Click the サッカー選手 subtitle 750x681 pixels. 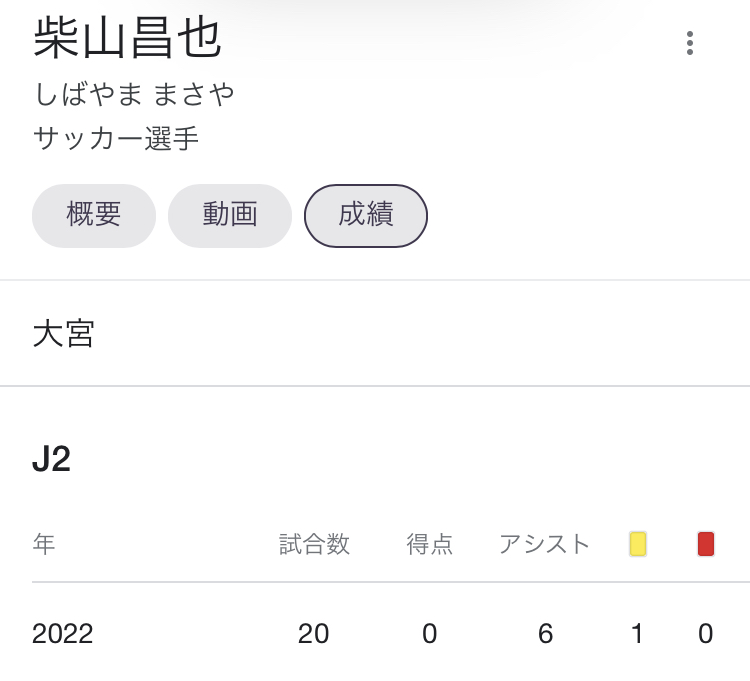click(x=116, y=138)
